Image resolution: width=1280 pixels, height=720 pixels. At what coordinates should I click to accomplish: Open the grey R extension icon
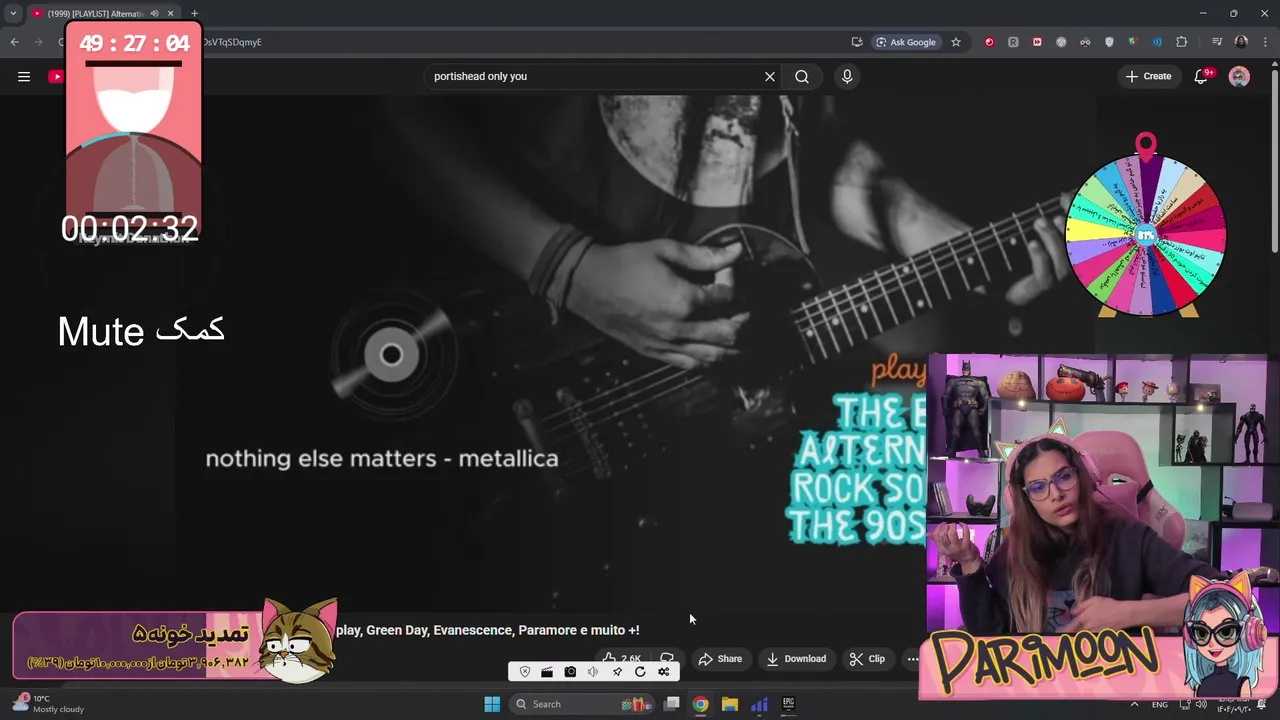(1013, 42)
